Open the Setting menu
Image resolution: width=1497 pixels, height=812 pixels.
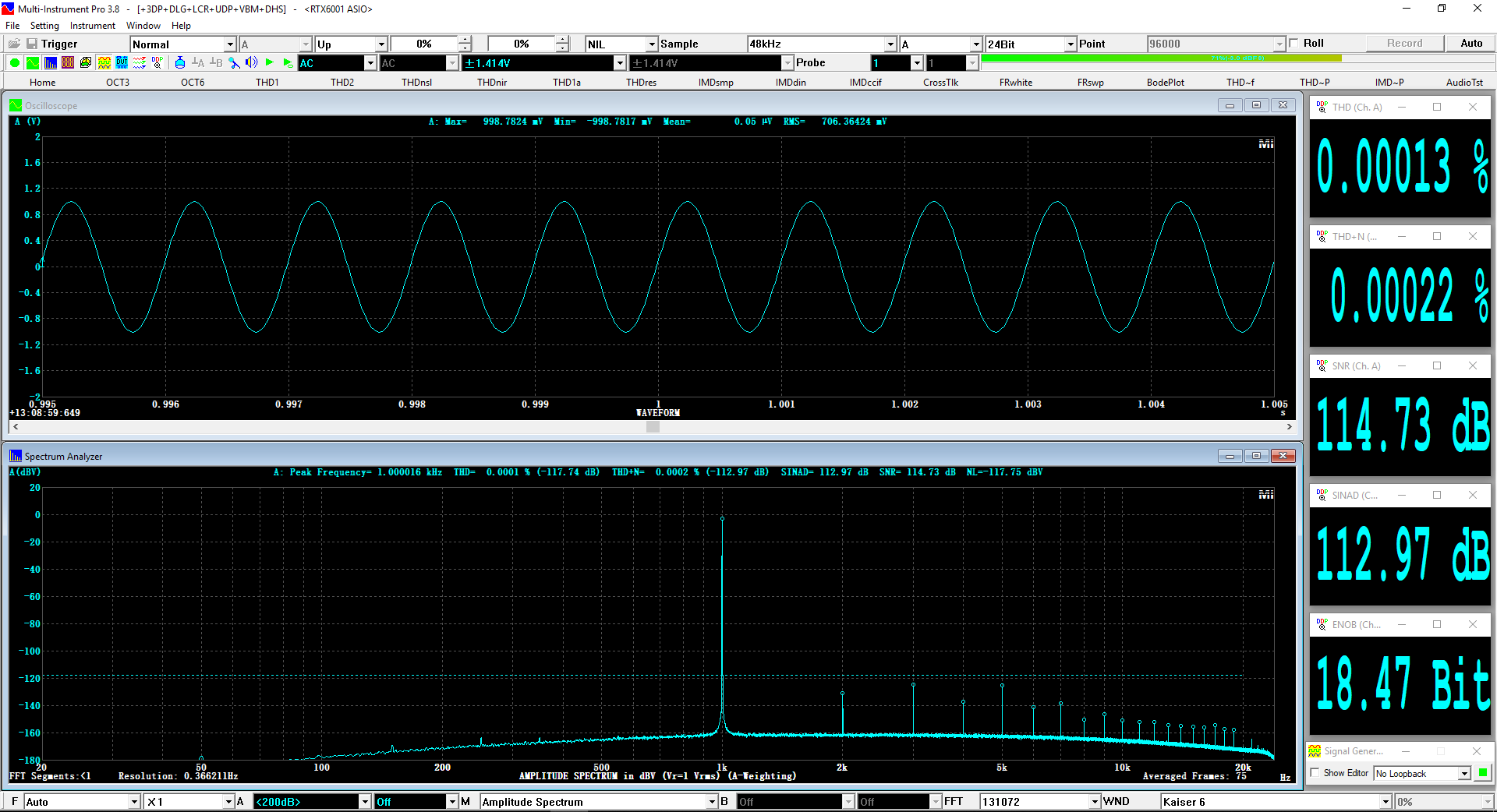[44, 26]
